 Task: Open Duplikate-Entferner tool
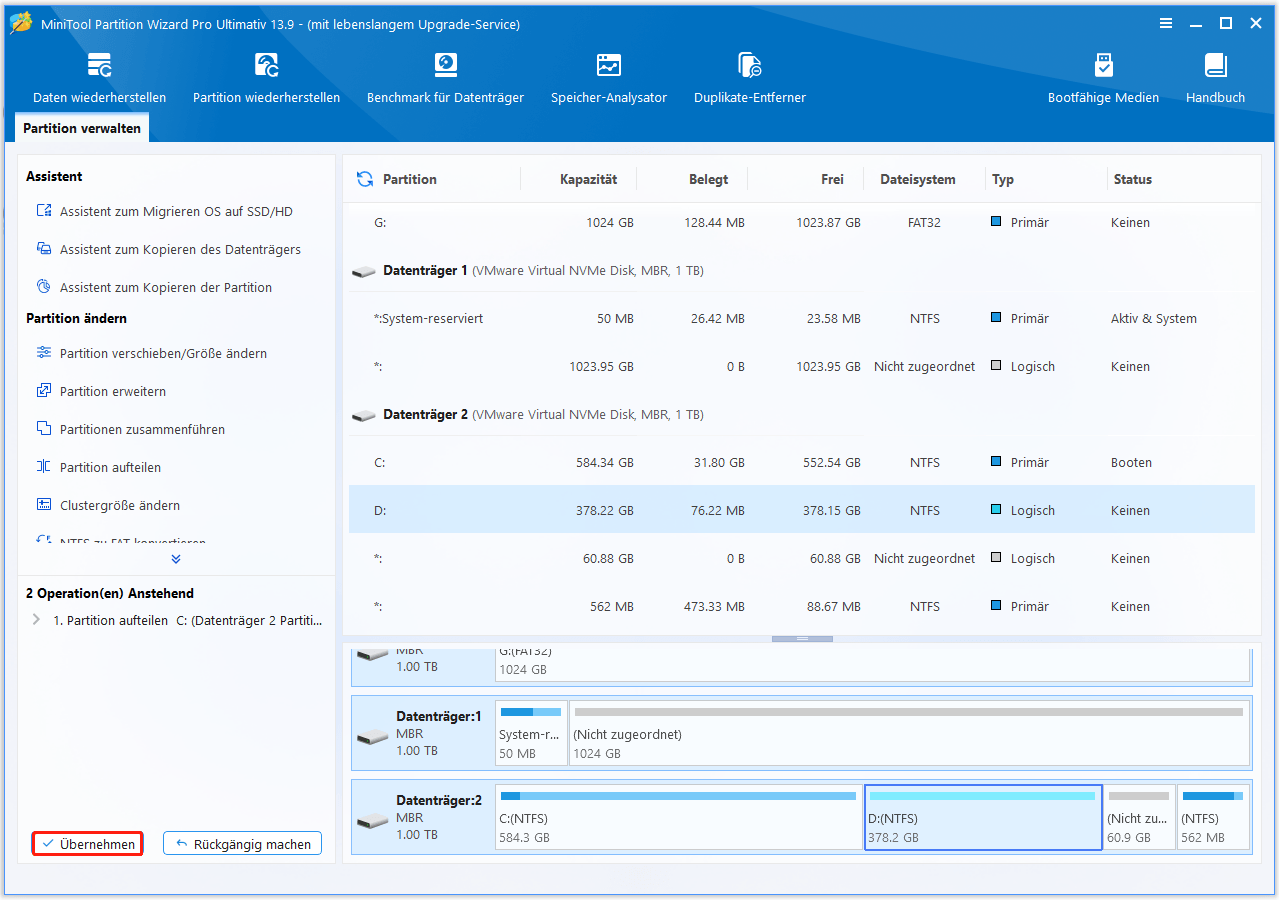(749, 78)
